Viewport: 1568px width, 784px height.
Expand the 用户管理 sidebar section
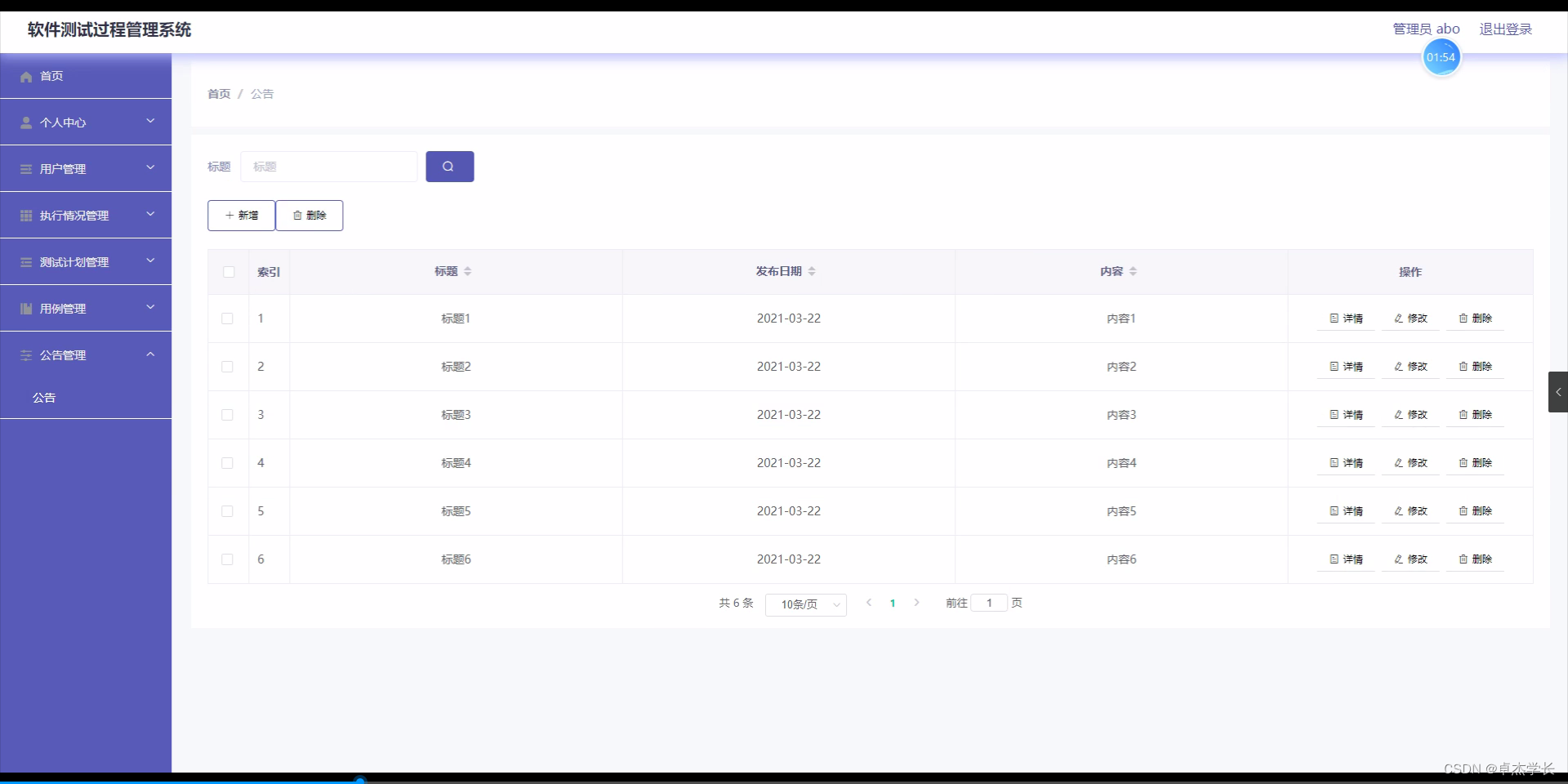[x=86, y=168]
